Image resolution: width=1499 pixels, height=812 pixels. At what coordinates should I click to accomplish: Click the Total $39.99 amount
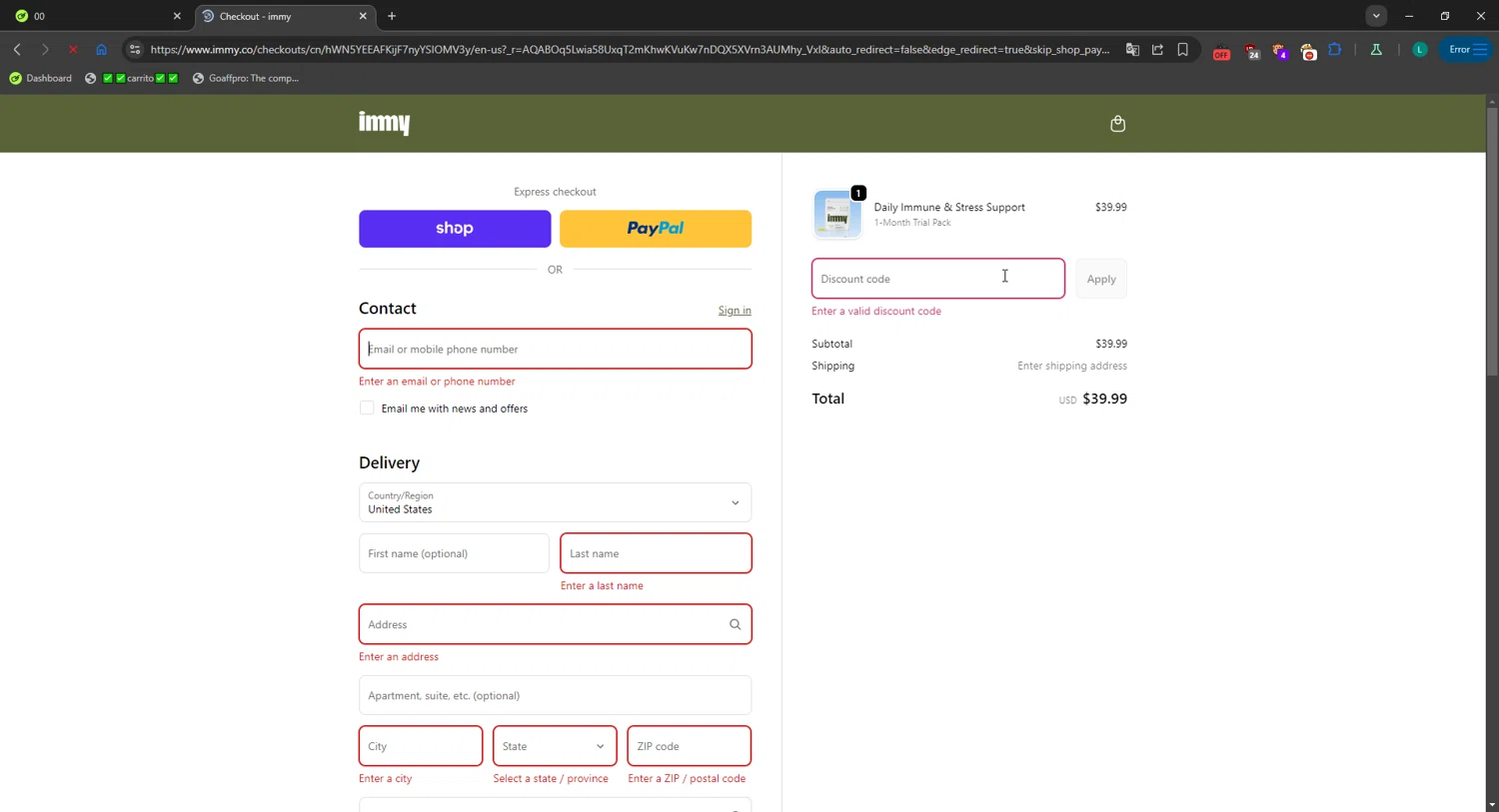(x=1104, y=399)
